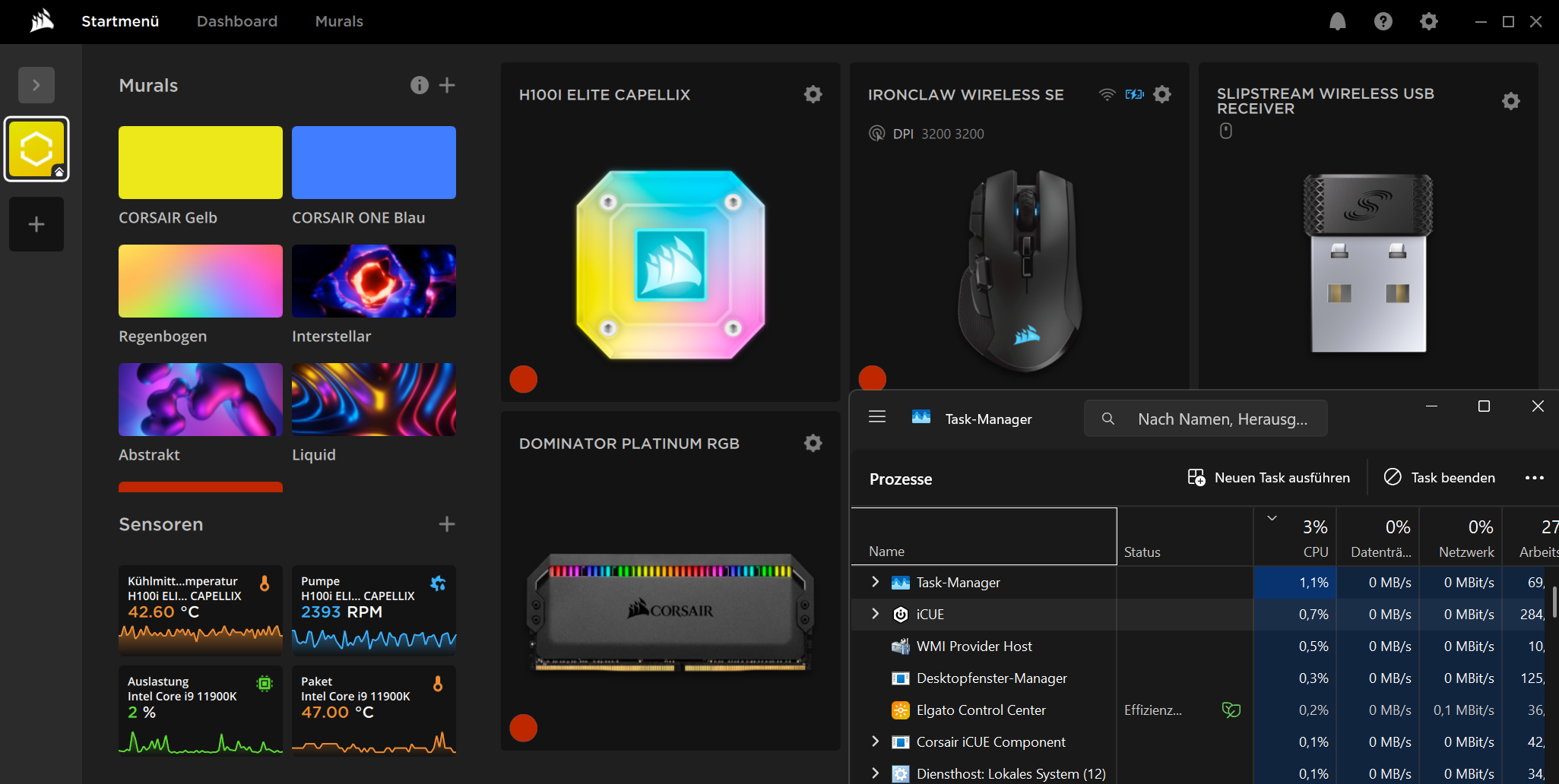Screen dimensions: 1559x784
Task: Open the Murals tab in the top bar
Action: point(339,21)
